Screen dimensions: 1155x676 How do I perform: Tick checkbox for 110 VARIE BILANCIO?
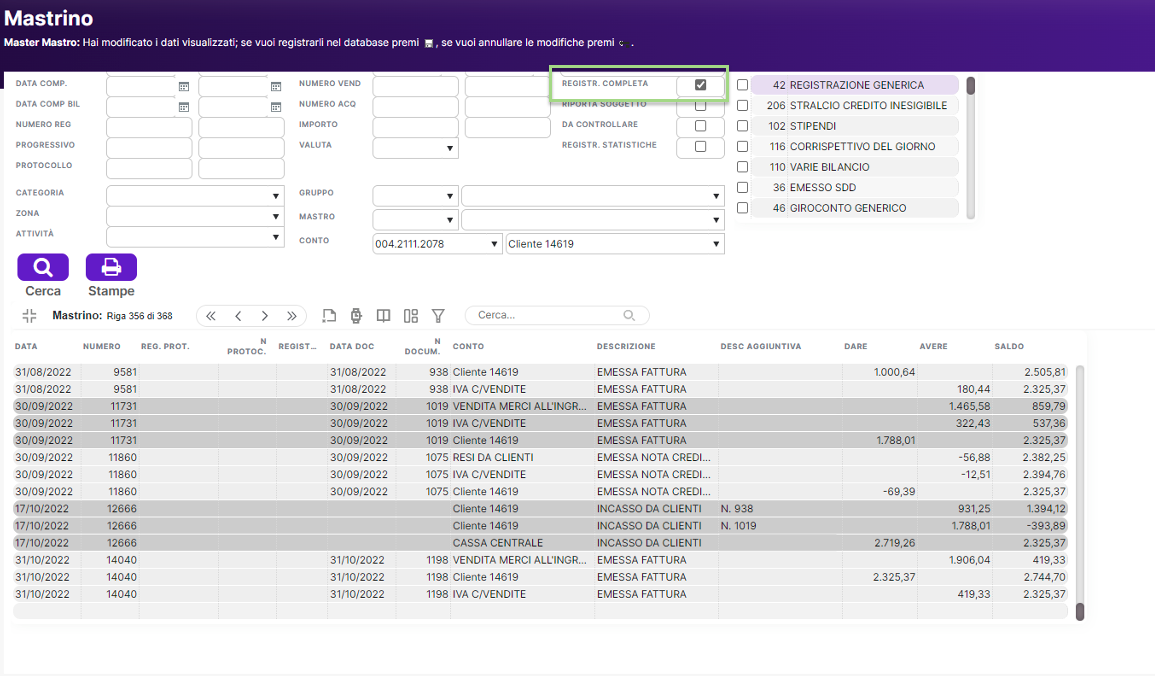point(742,167)
